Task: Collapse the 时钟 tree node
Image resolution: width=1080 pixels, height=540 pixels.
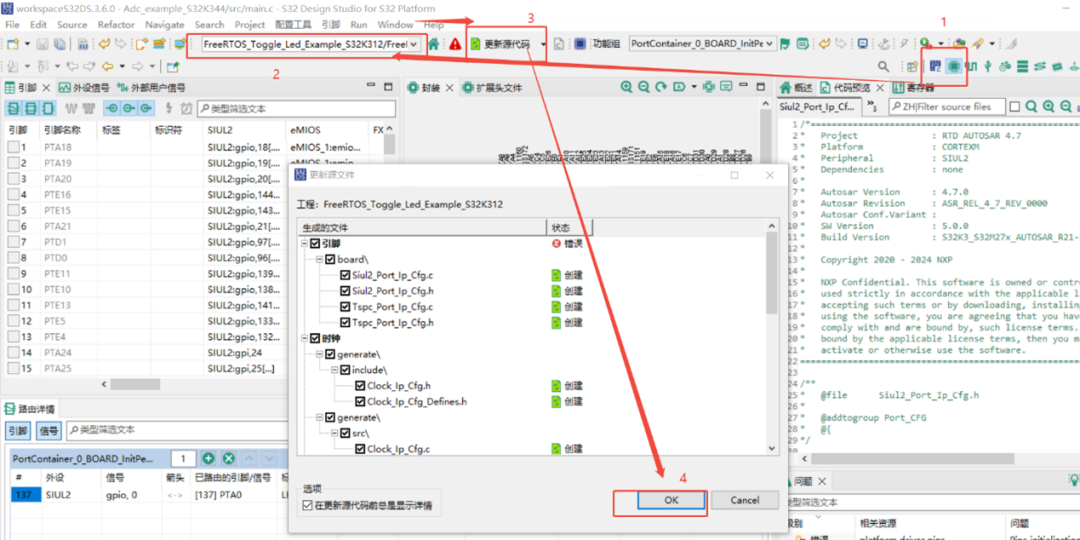Action: click(x=304, y=338)
